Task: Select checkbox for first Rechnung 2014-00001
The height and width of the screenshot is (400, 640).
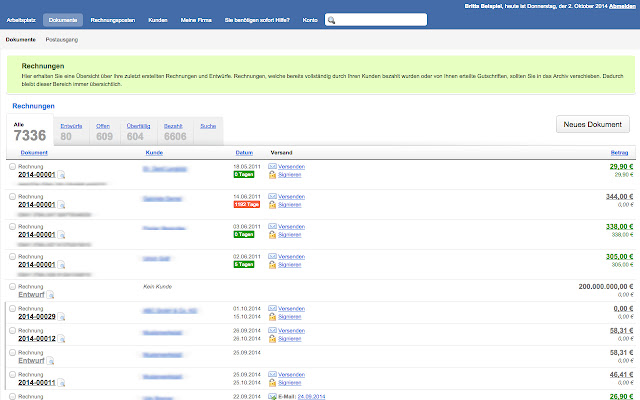Action: tap(12, 167)
